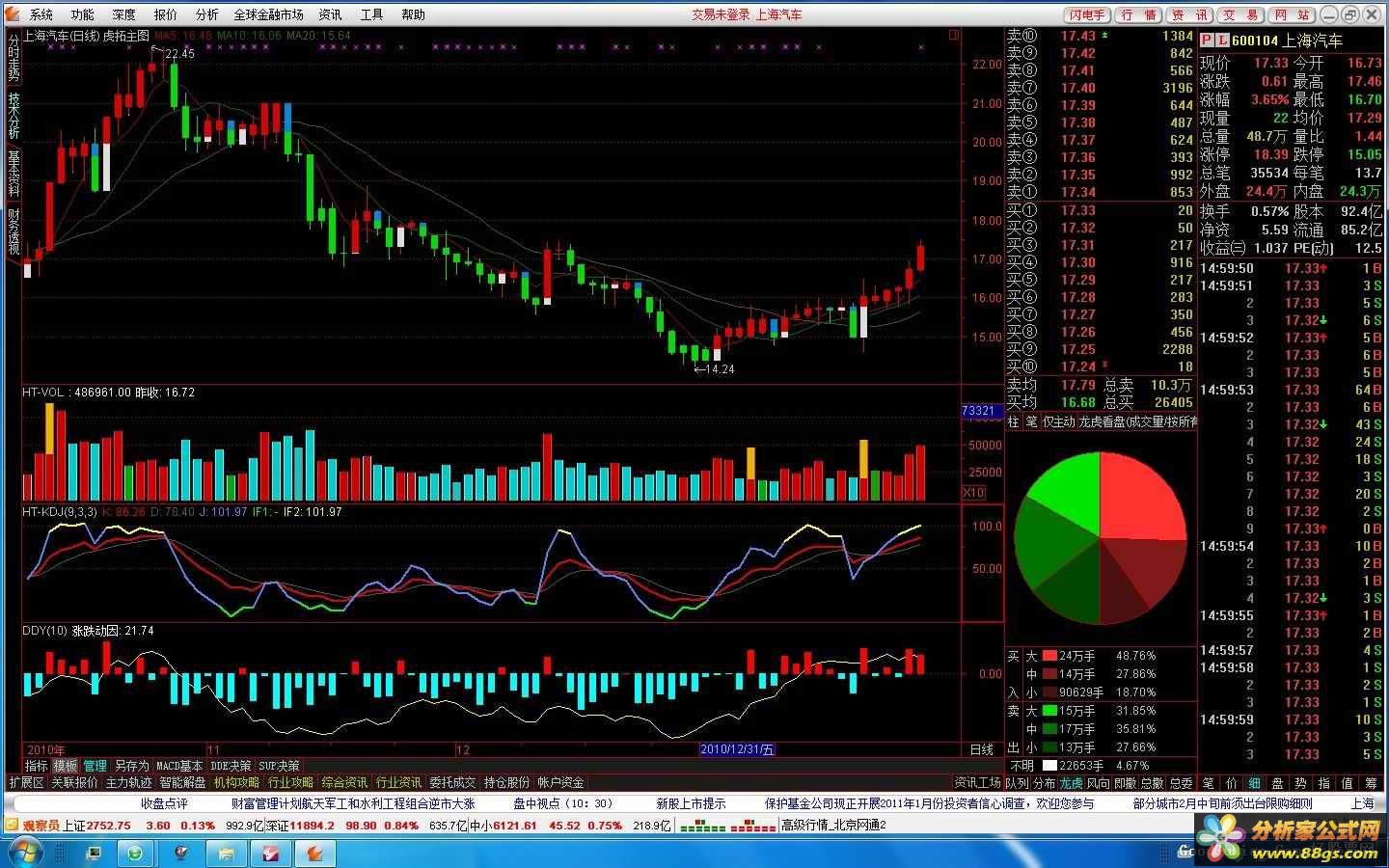Open the 资讯 menu
The image size is (1389, 868).
(330, 14)
